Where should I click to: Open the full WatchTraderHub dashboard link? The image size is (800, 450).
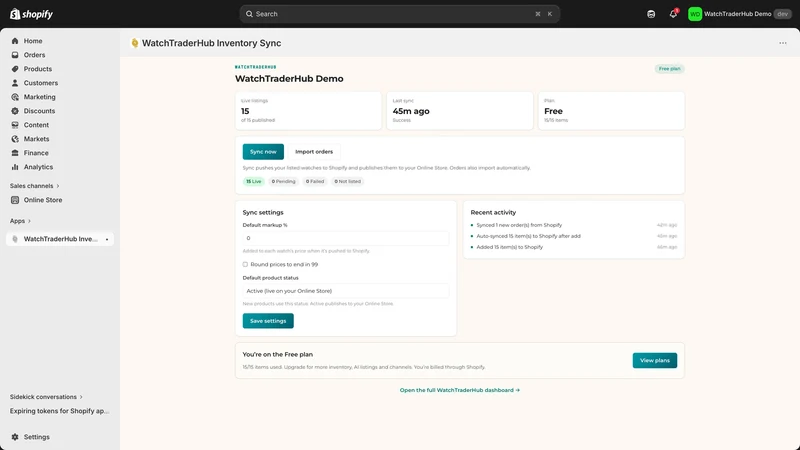pos(460,390)
